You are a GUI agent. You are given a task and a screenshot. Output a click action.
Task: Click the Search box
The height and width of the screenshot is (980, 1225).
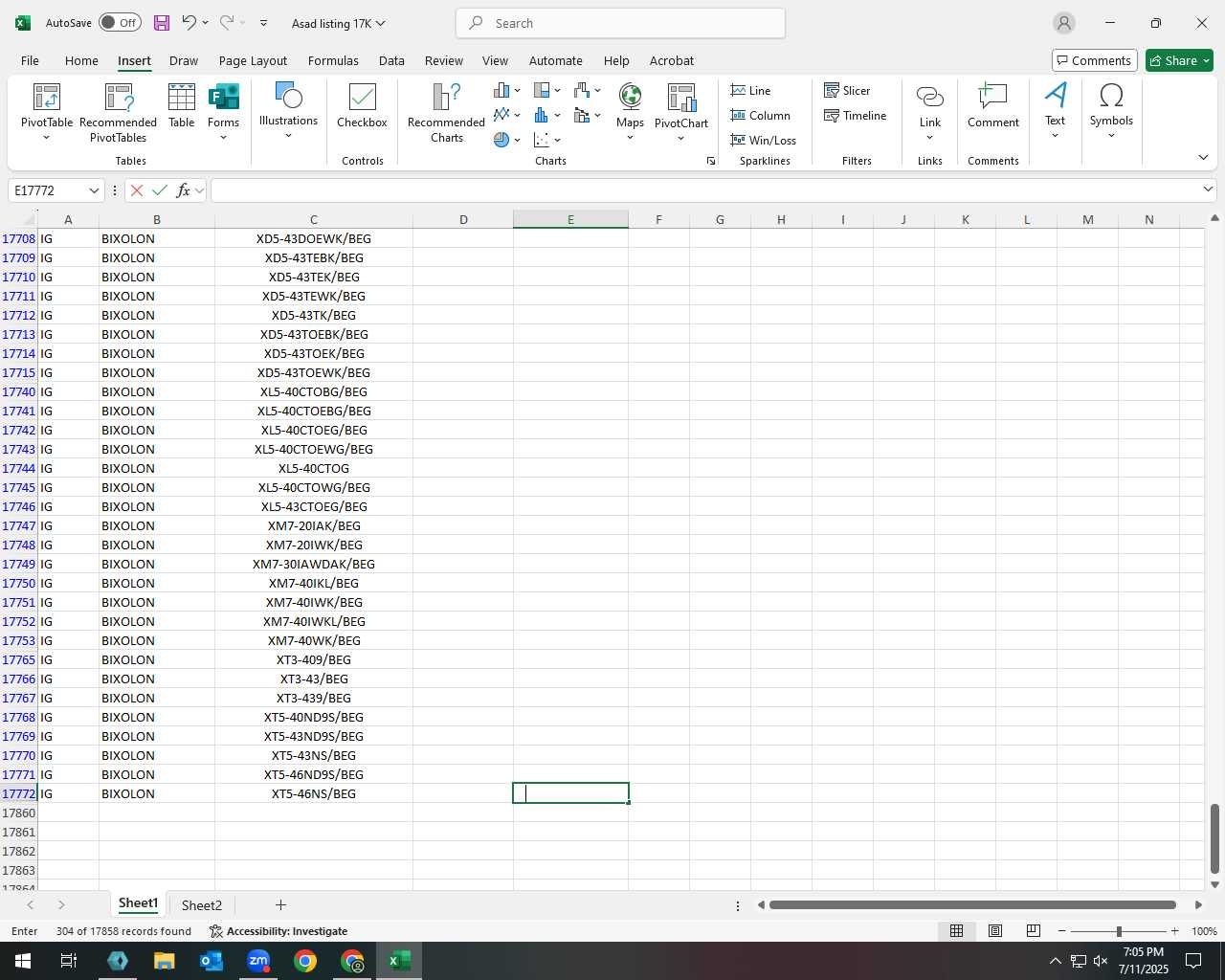point(621,23)
